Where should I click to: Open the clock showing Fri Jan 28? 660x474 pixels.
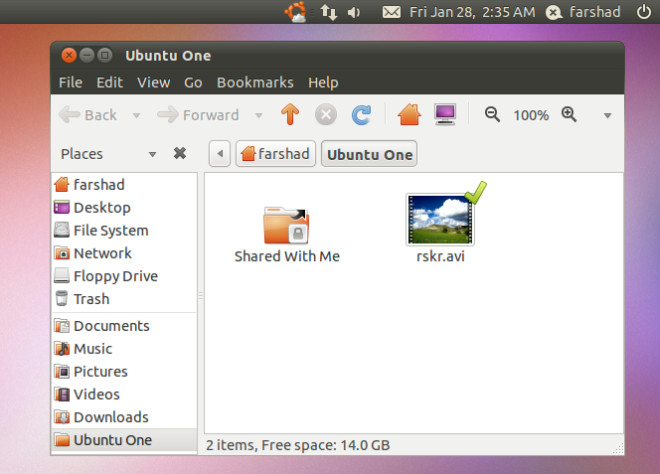[472, 12]
